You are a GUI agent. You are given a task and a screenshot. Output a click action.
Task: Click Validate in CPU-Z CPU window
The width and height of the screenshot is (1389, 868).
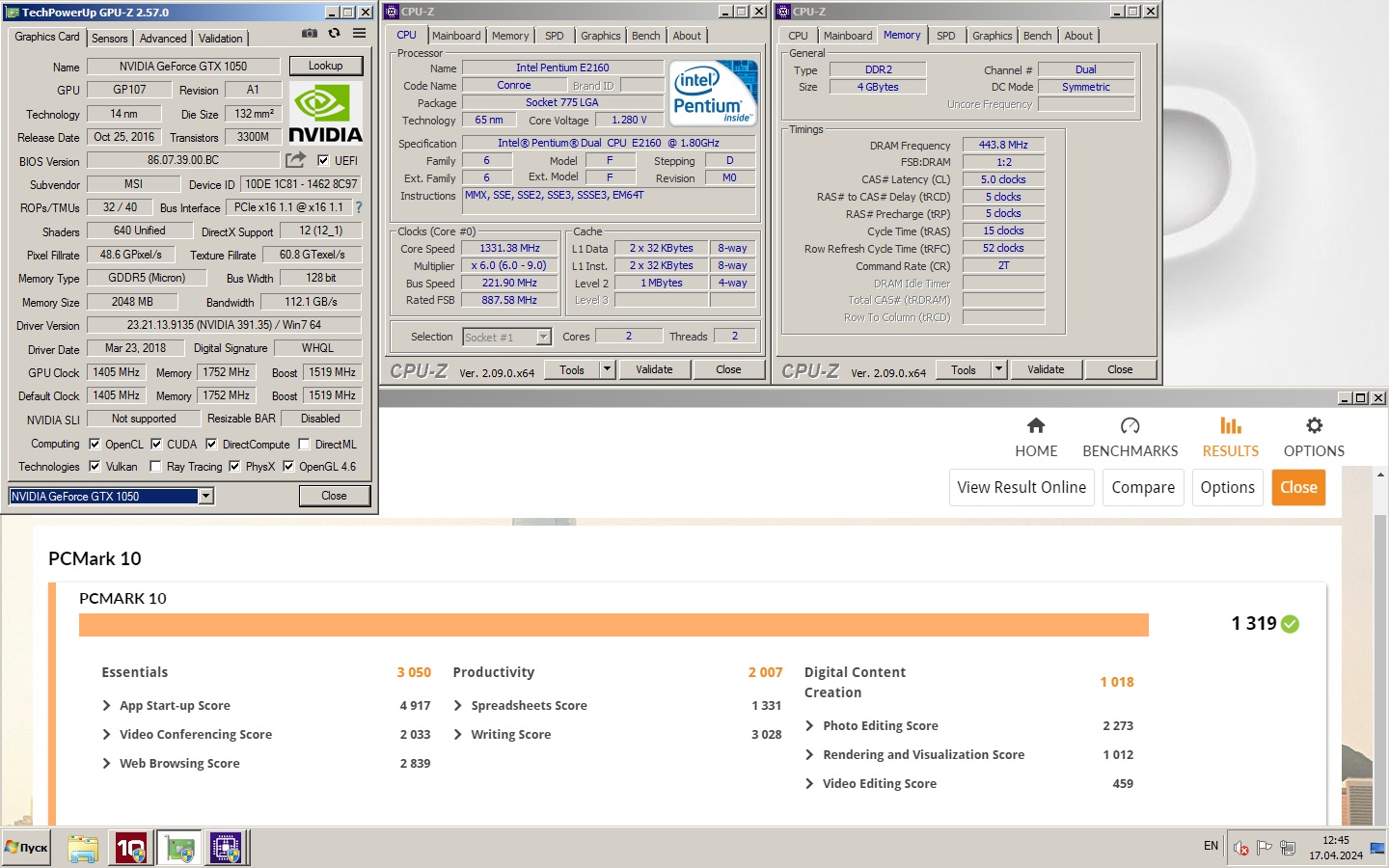coord(654,369)
